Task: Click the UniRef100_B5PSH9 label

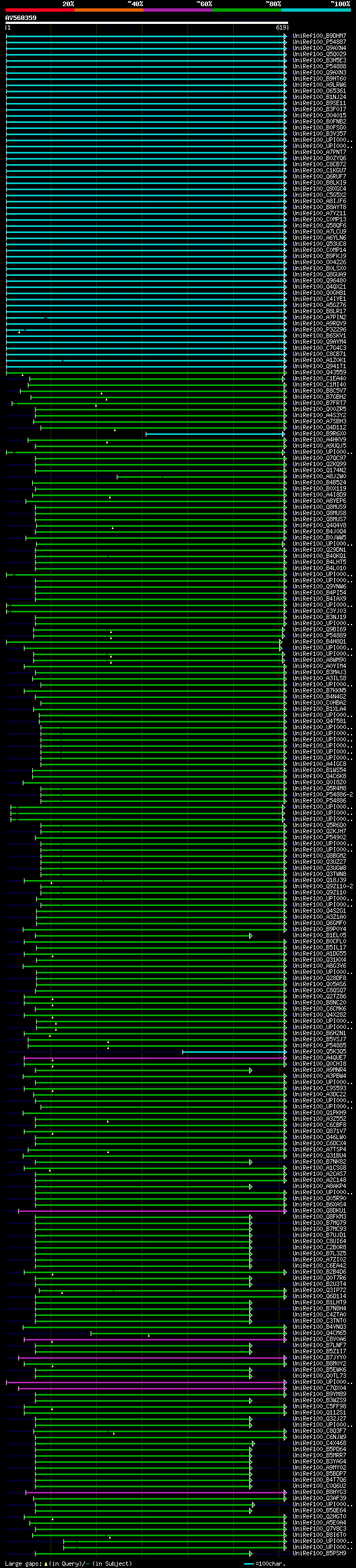Action: tap(319, 1553)
